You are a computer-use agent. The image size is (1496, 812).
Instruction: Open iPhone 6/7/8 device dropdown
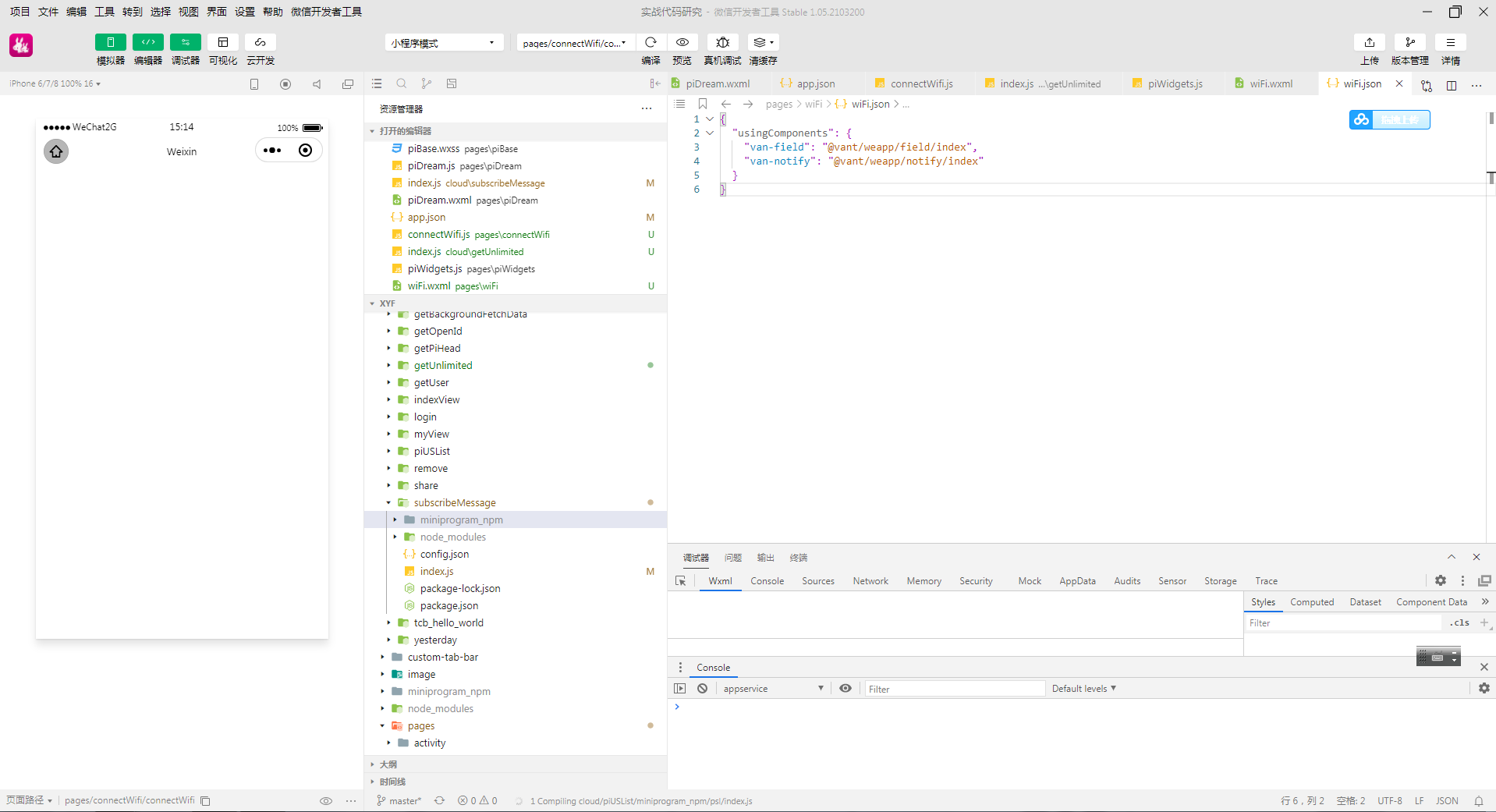tap(55, 83)
